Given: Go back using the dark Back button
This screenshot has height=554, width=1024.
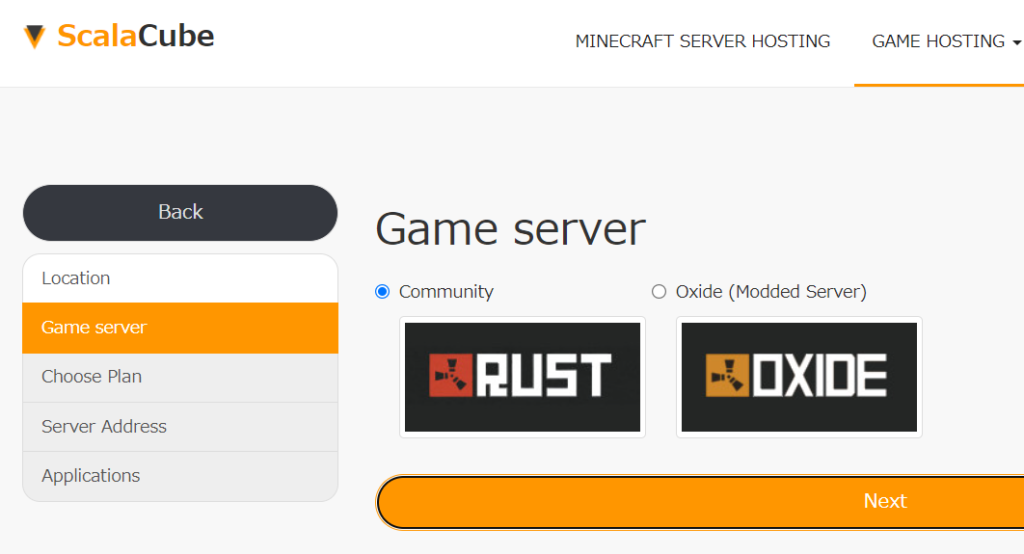Looking at the screenshot, I should [180, 212].
